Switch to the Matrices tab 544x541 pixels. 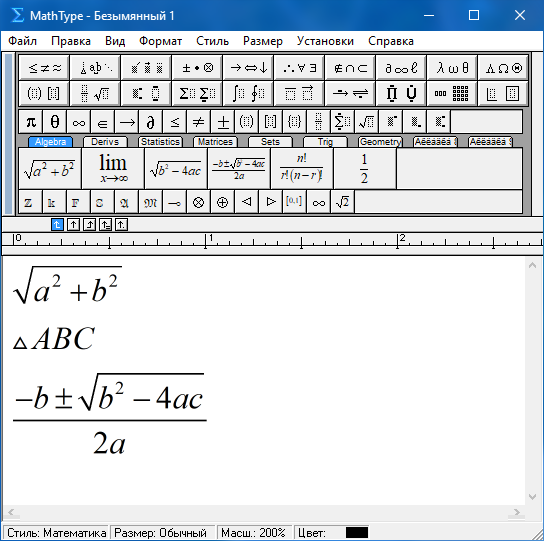(x=215, y=142)
